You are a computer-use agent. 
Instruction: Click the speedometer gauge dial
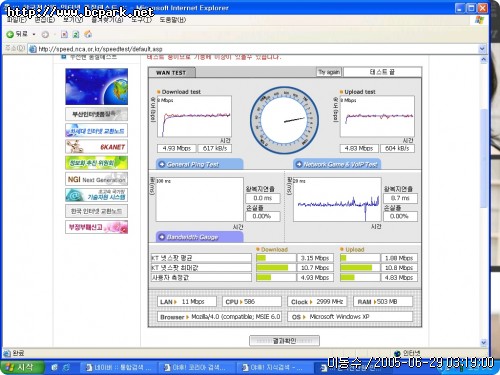284,120
